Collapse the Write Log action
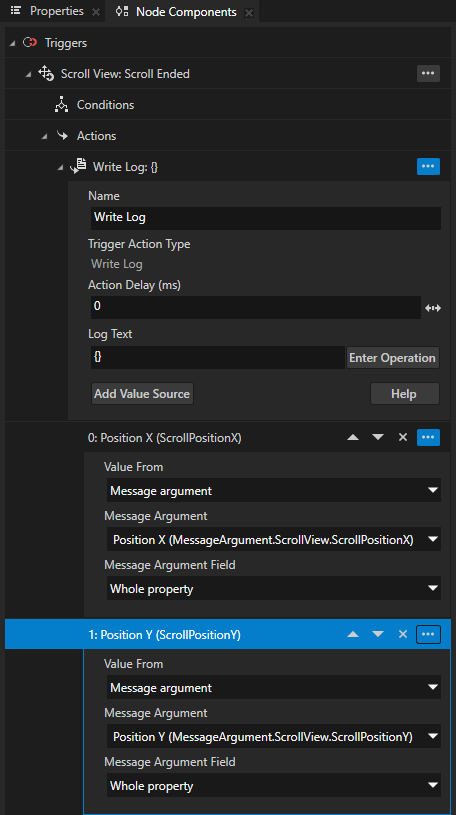The height and width of the screenshot is (815, 456). [x=60, y=167]
